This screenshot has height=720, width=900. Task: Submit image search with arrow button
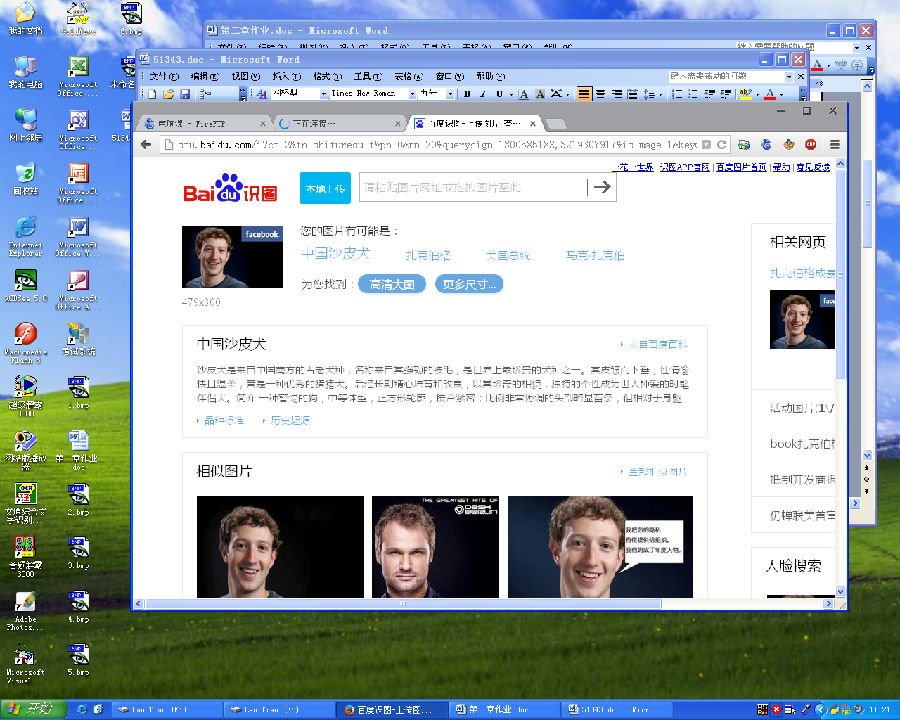tap(602, 187)
